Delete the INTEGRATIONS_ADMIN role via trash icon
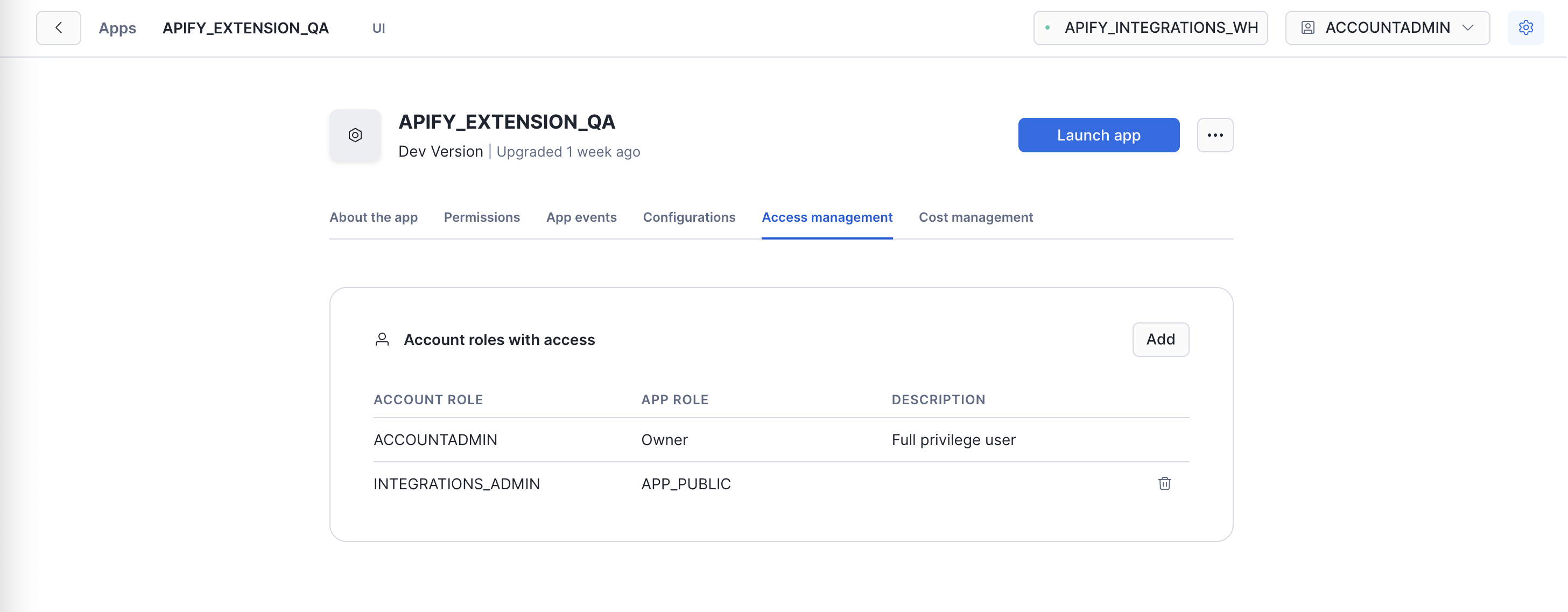 1164,483
